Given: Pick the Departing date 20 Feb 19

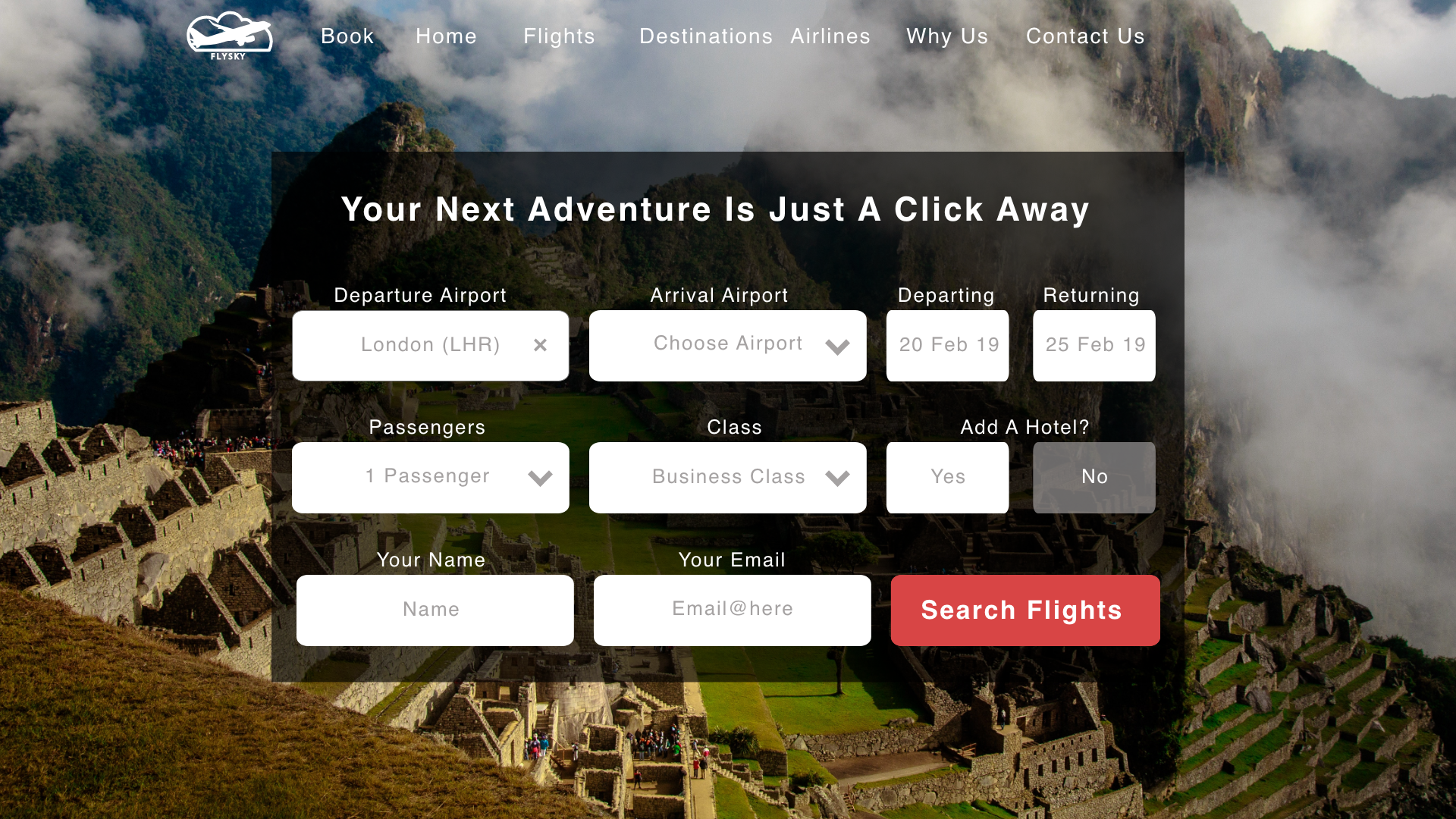Looking at the screenshot, I should coord(947,346).
